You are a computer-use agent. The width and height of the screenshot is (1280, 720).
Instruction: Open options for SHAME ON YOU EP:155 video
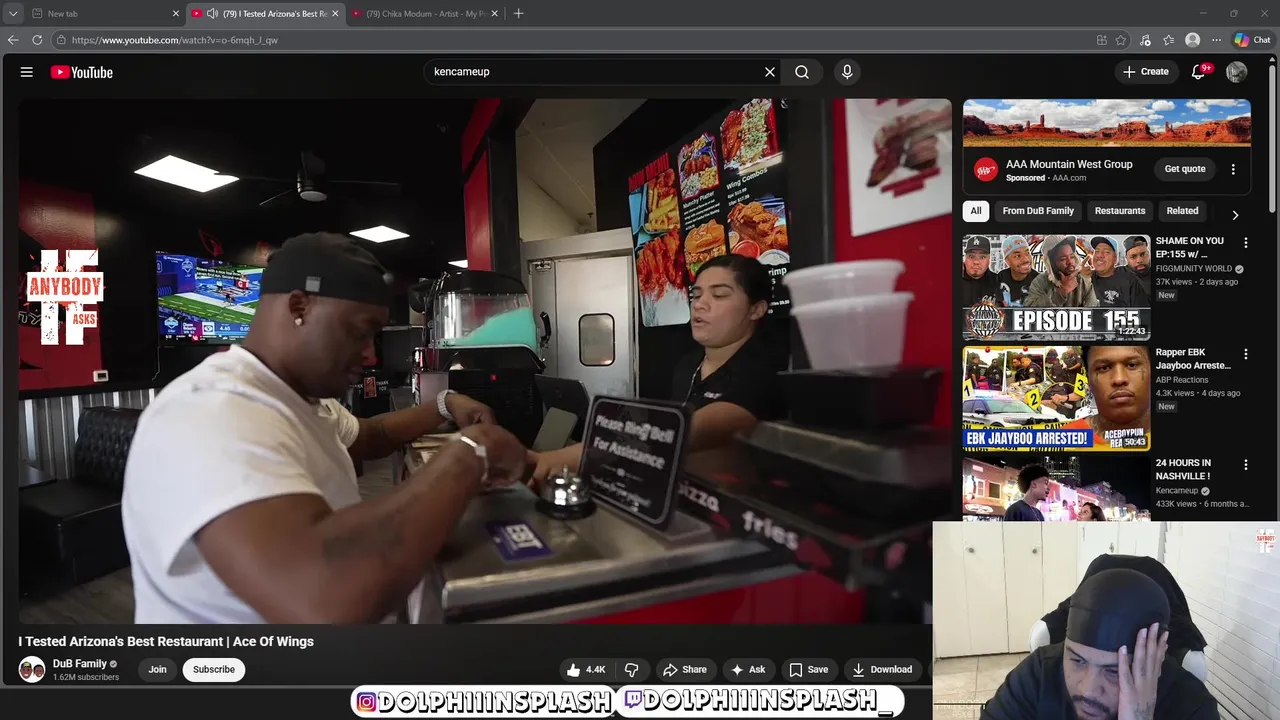point(1245,243)
